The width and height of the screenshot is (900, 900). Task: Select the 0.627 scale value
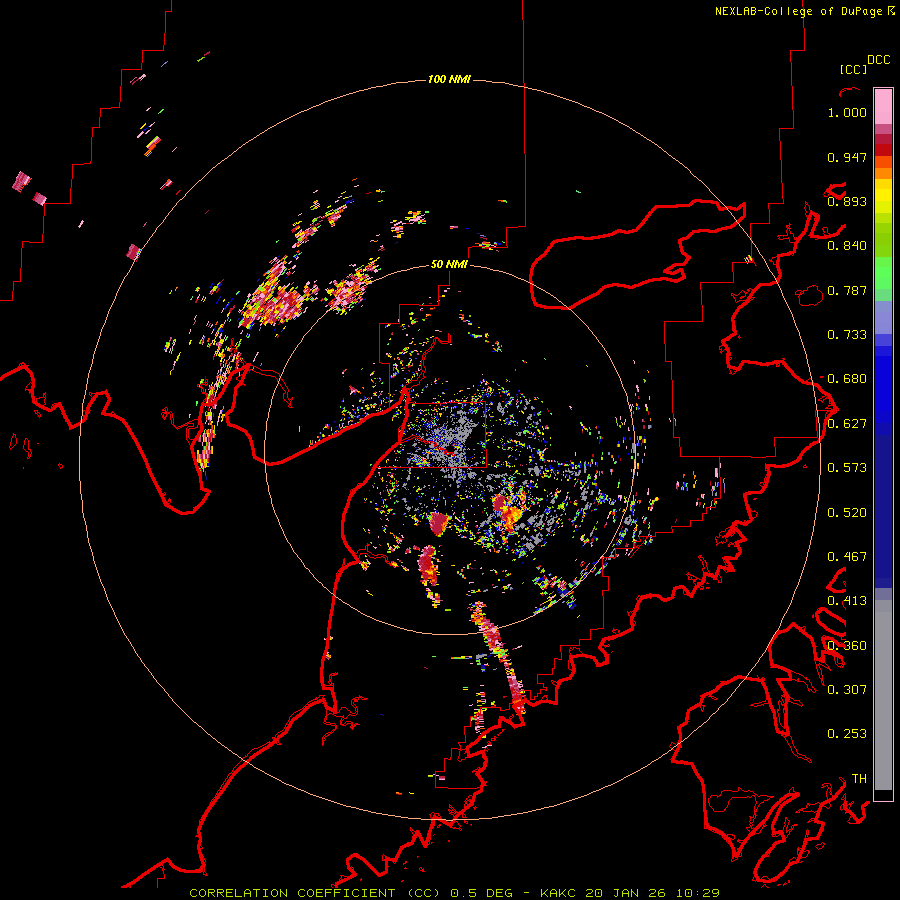(847, 424)
